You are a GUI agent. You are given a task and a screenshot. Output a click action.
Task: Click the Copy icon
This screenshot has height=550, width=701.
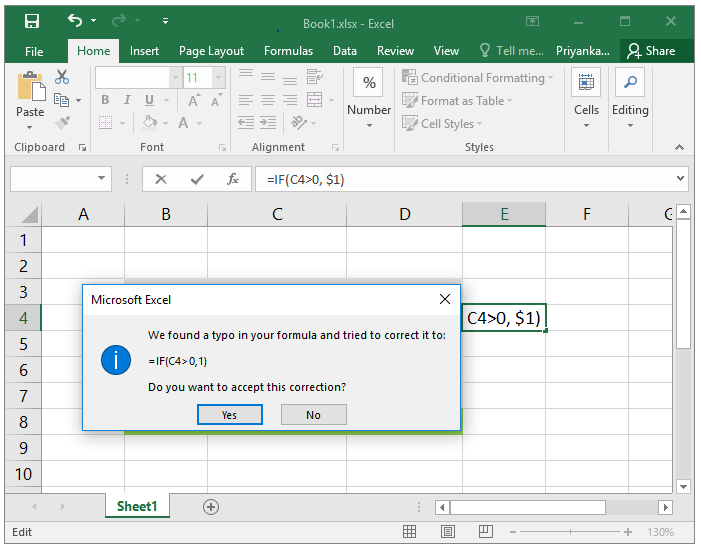62,100
